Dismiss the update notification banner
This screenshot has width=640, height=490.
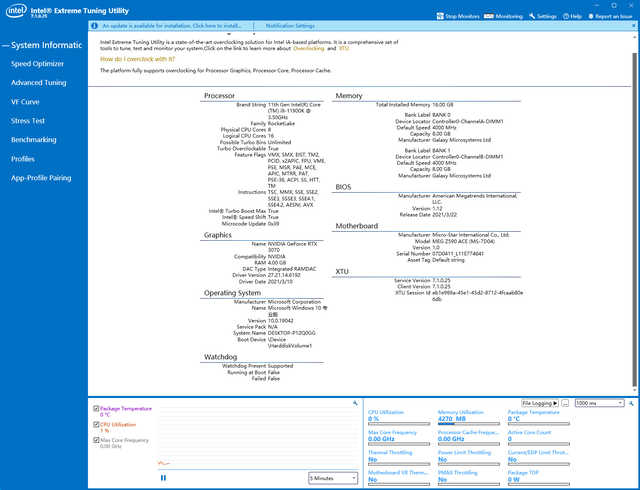(x=634, y=26)
